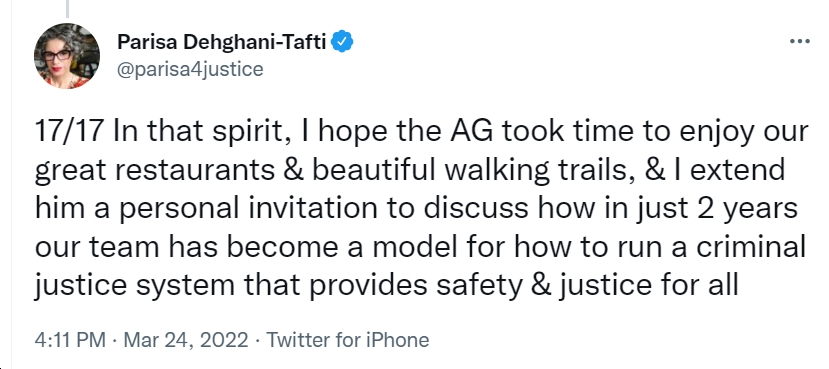Open the tweet's more options ellipsis
829x369 pixels.
tap(799, 42)
